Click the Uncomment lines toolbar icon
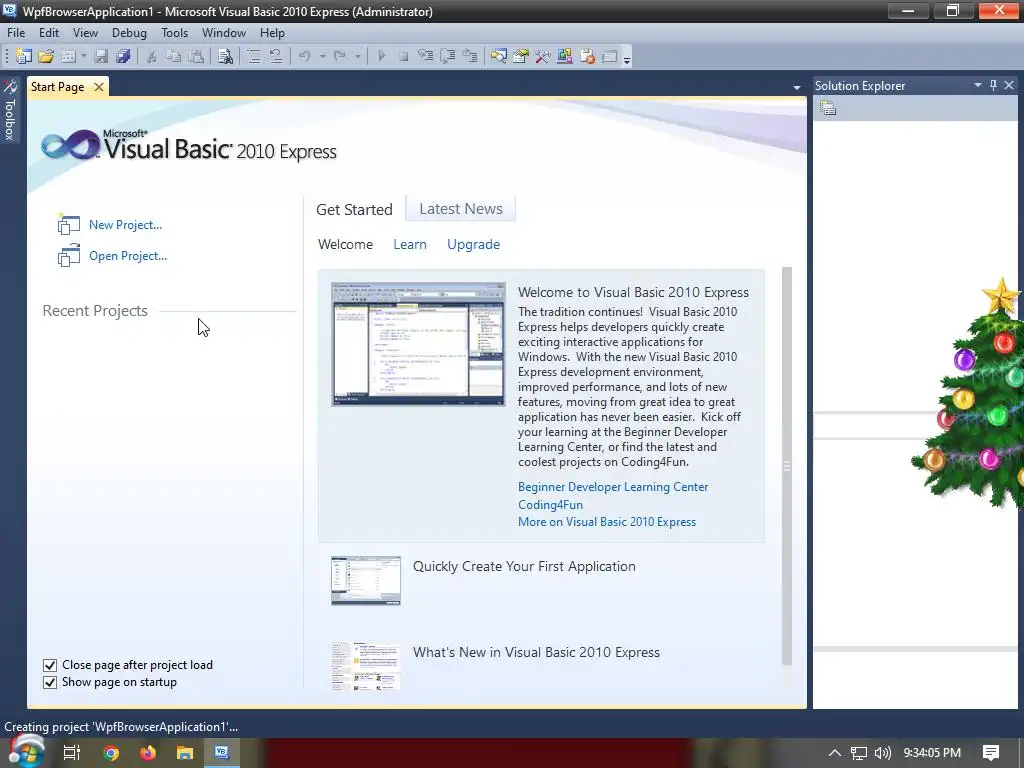This screenshot has width=1024, height=768. (x=276, y=56)
